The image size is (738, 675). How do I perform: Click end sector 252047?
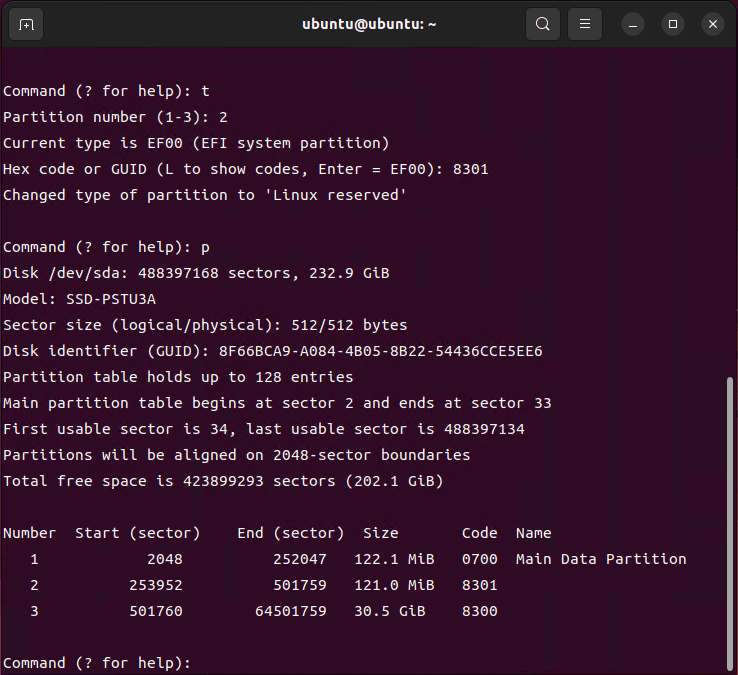click(x=299, y=559)
